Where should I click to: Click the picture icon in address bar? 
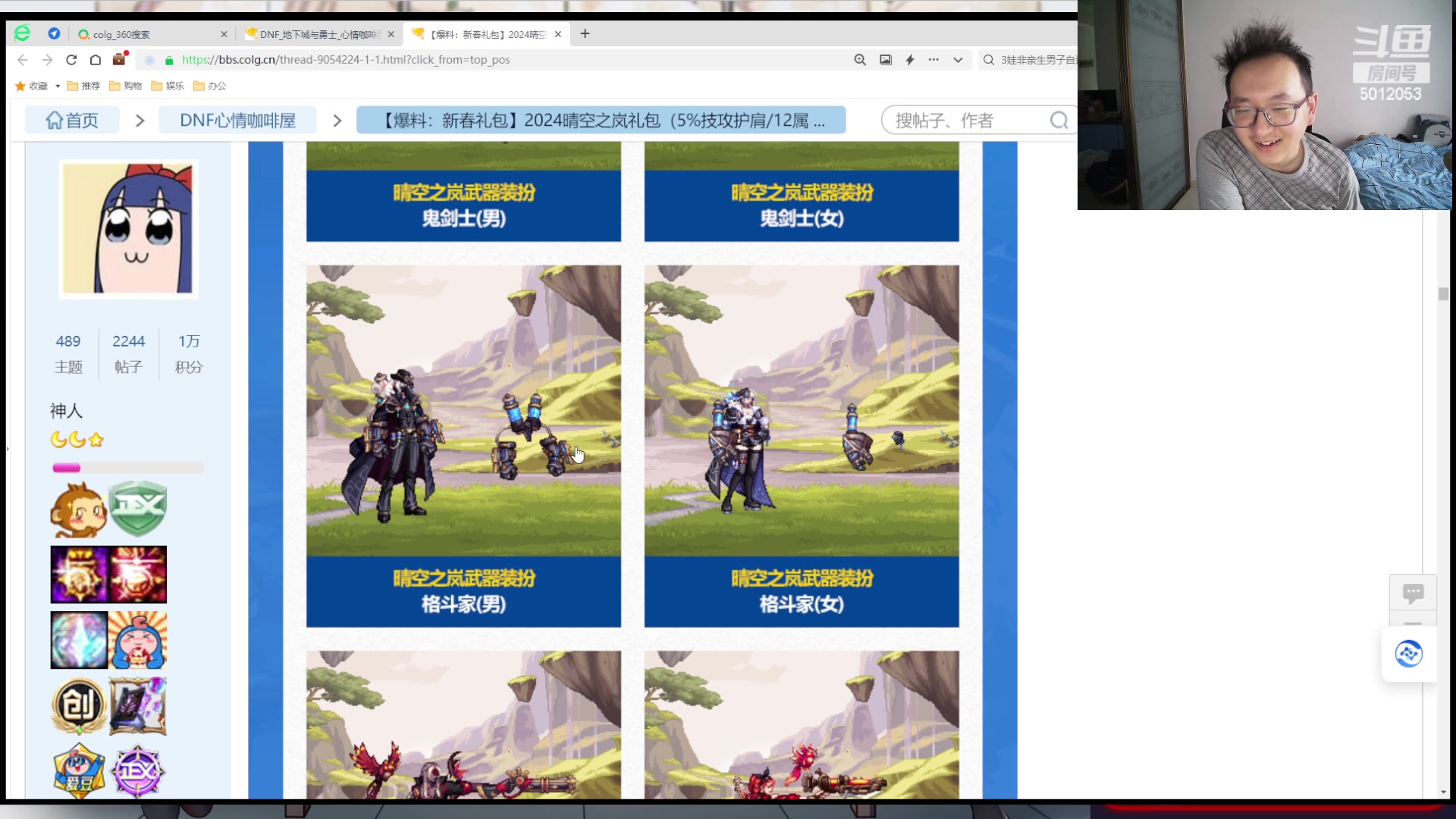886,60
